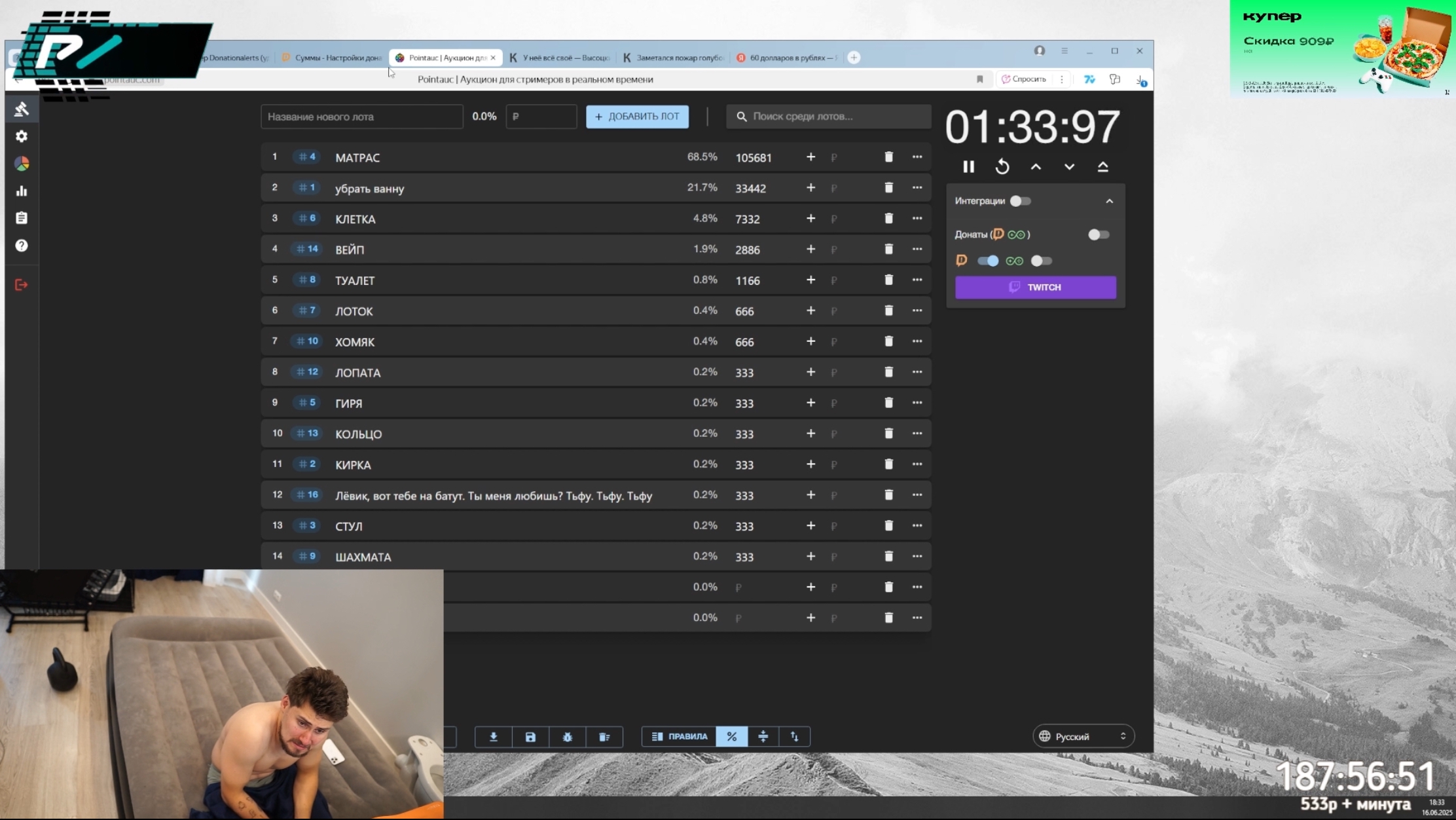The width and height of the screenshot is (1456, 820).
Task: Open the ПРАВИЛА button
Action: click(679, 737)
